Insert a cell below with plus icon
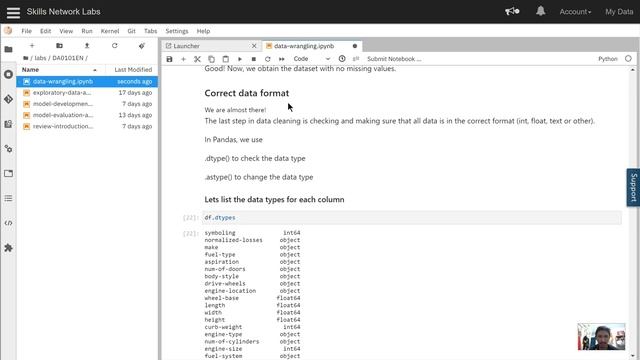 pos(183,59)
